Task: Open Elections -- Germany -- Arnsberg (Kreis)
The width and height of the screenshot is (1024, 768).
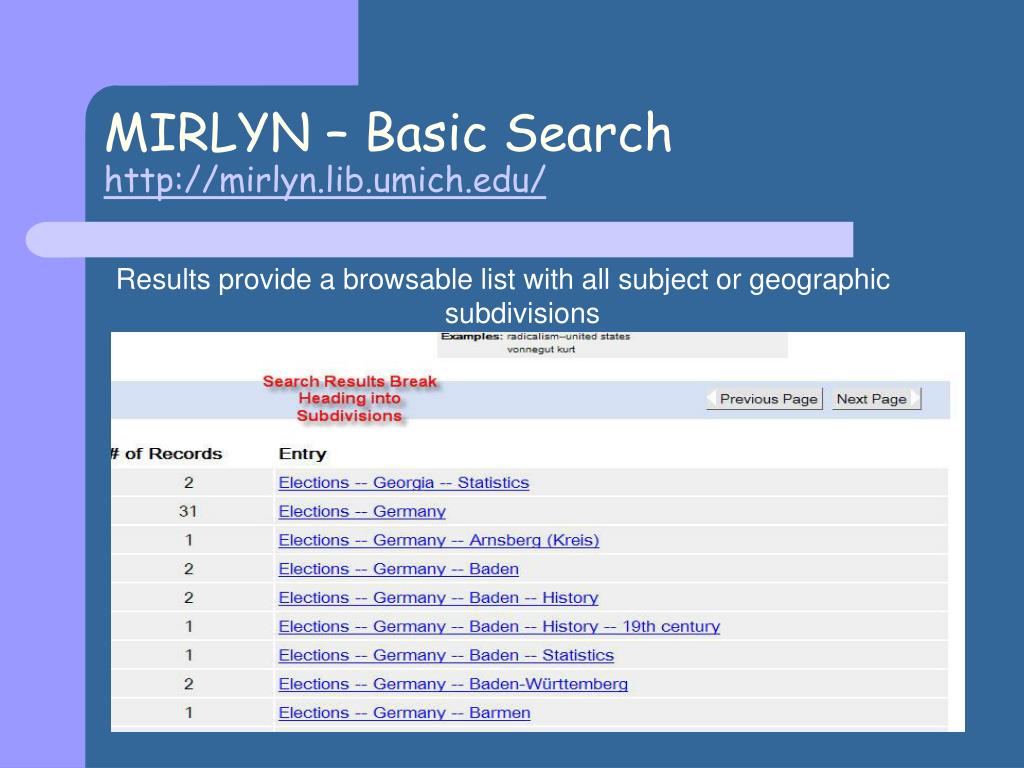Action: (x=439, y=540)
